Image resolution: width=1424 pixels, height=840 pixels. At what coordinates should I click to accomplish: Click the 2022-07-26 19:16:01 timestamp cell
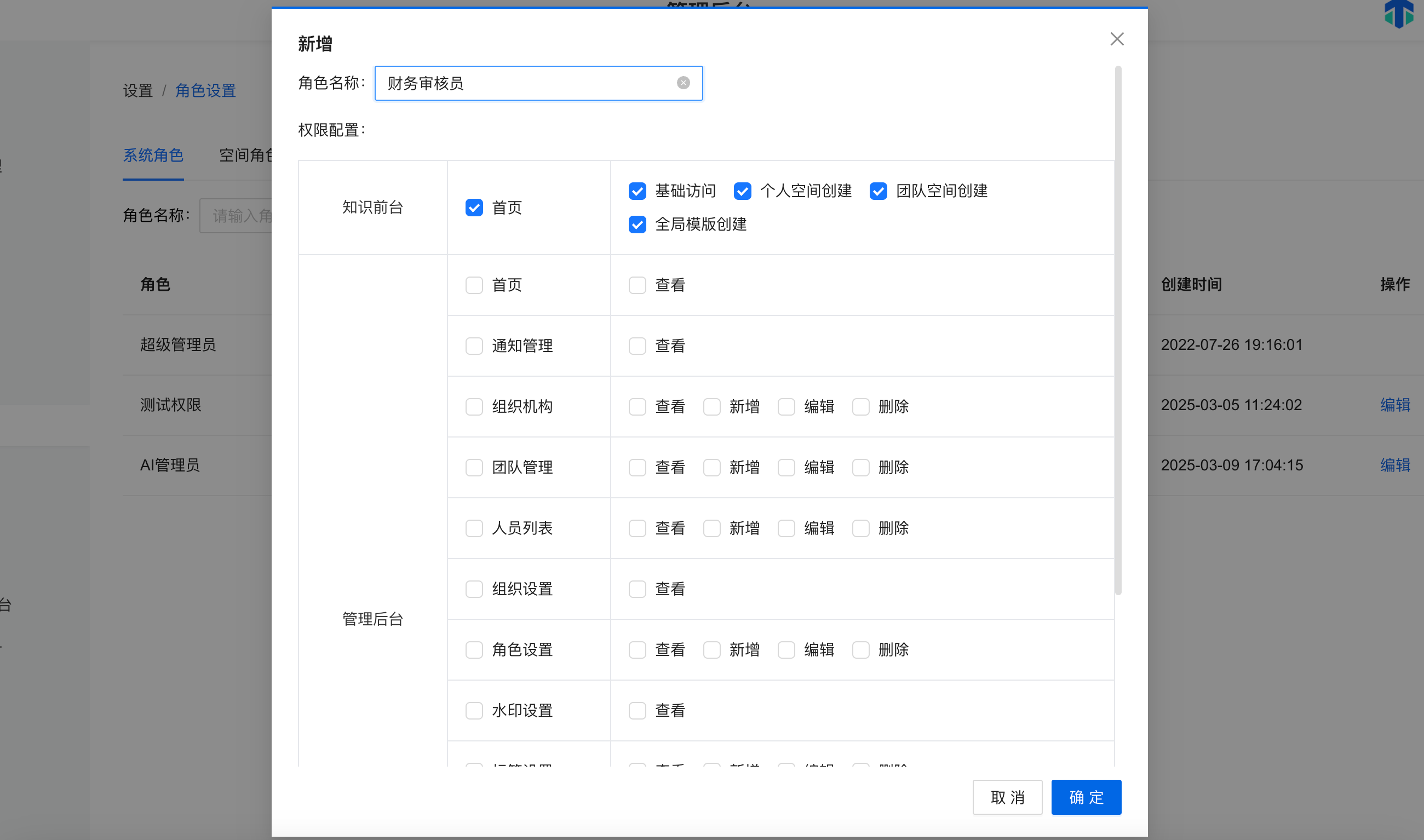[x=1232, y=345]
